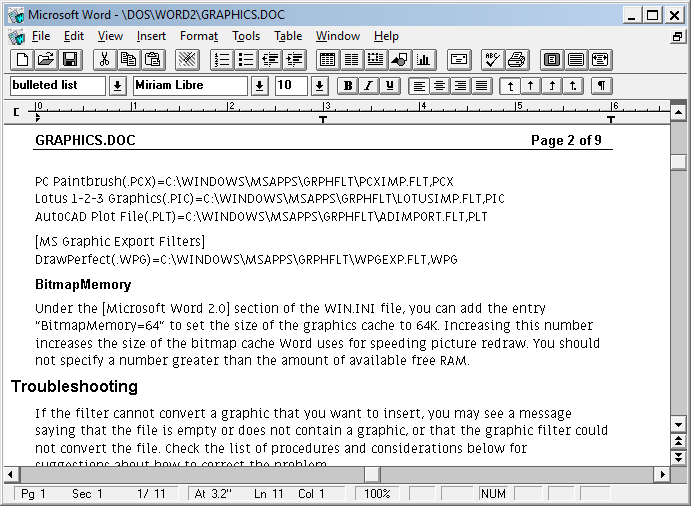Click the horizontal scrollbar left arrow

(12, 474)
